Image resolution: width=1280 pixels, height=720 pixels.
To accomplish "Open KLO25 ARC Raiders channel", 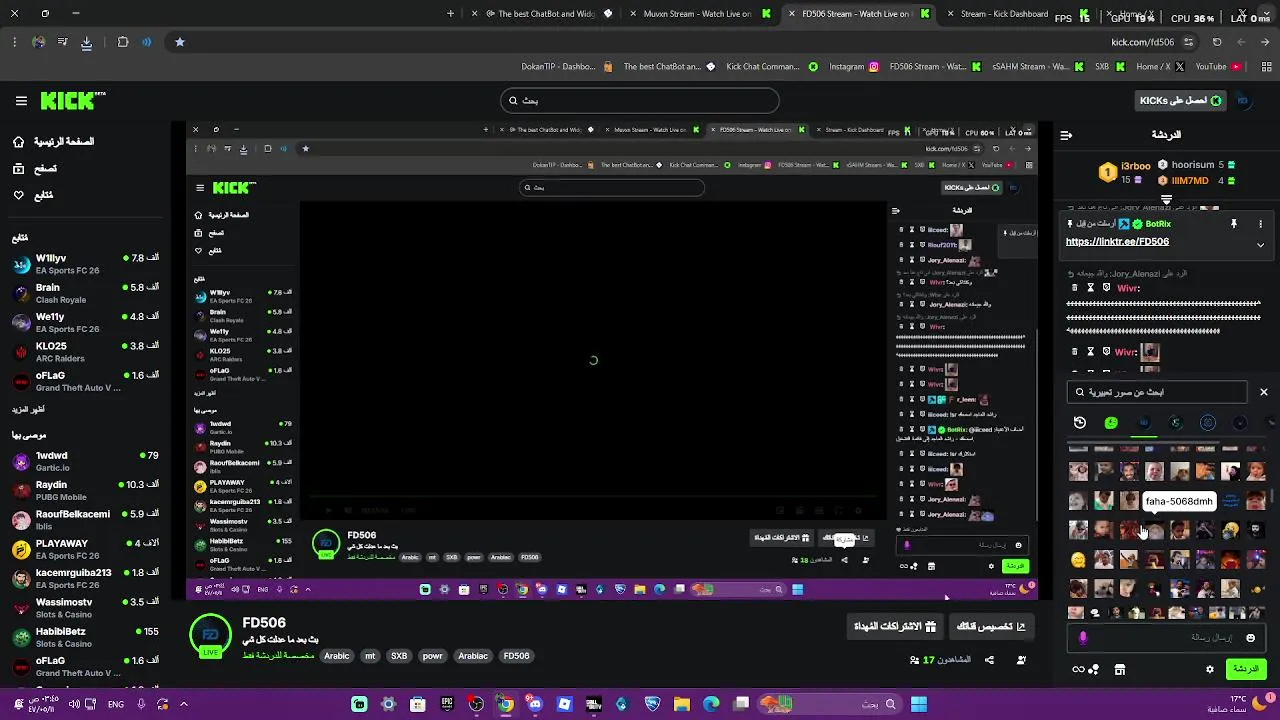I will point(85,352).
